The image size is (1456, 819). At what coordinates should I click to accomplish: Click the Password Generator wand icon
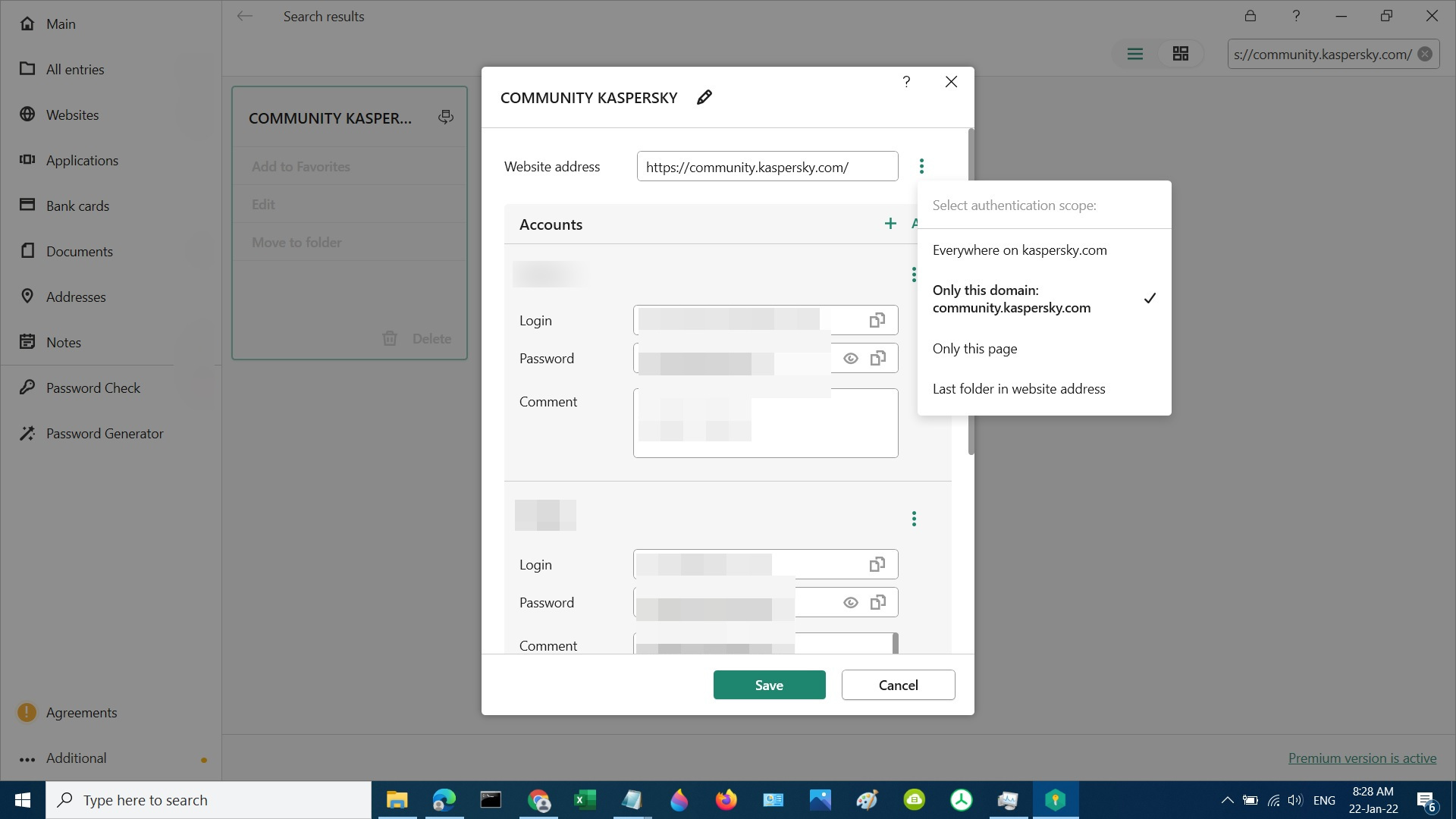(x=27, y=433)
